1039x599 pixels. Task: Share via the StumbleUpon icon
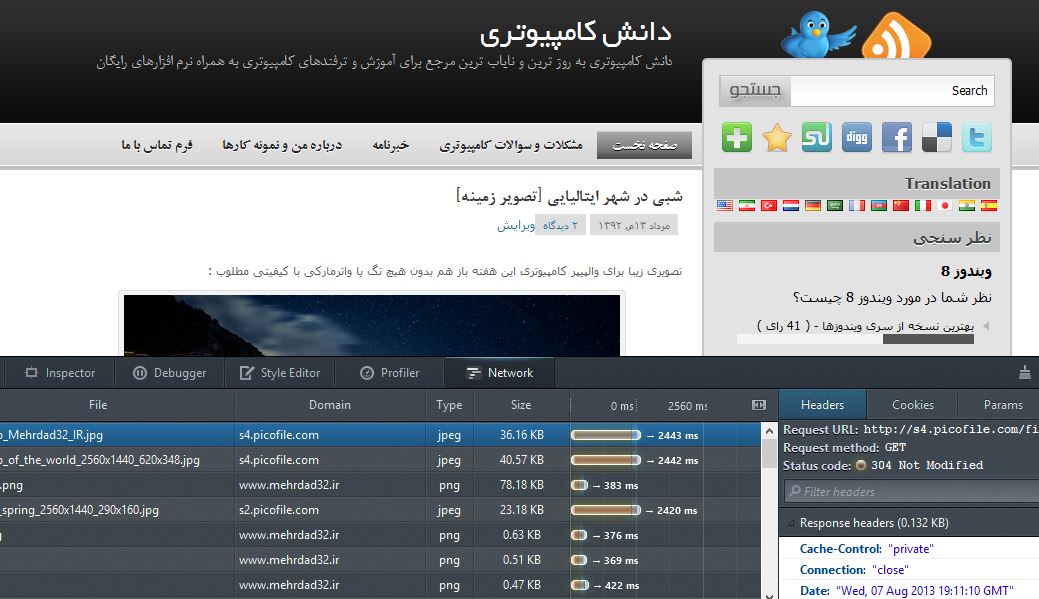click(816, 137)
